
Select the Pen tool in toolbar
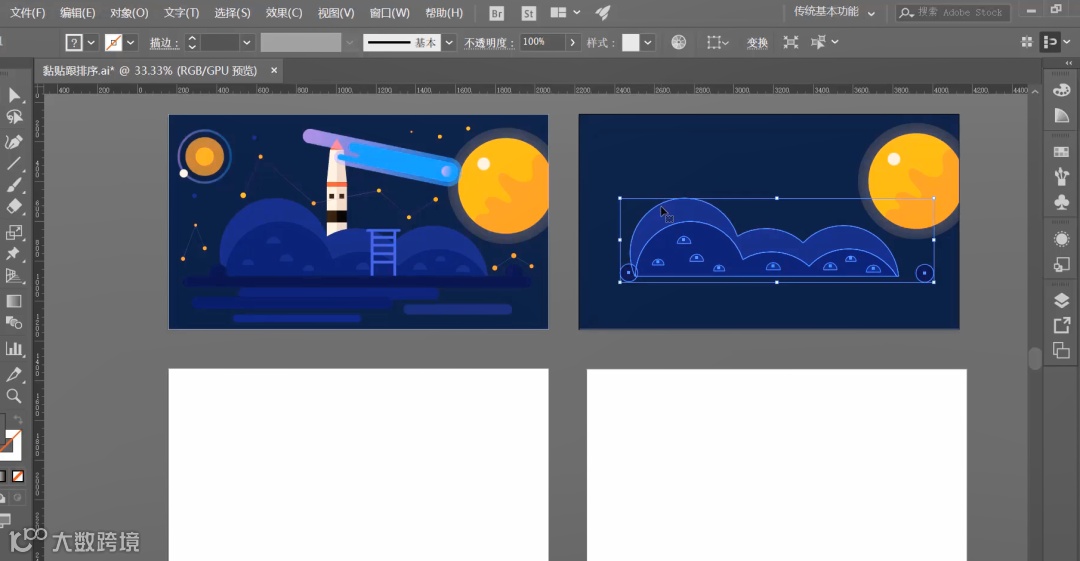[x=14, y=141]
